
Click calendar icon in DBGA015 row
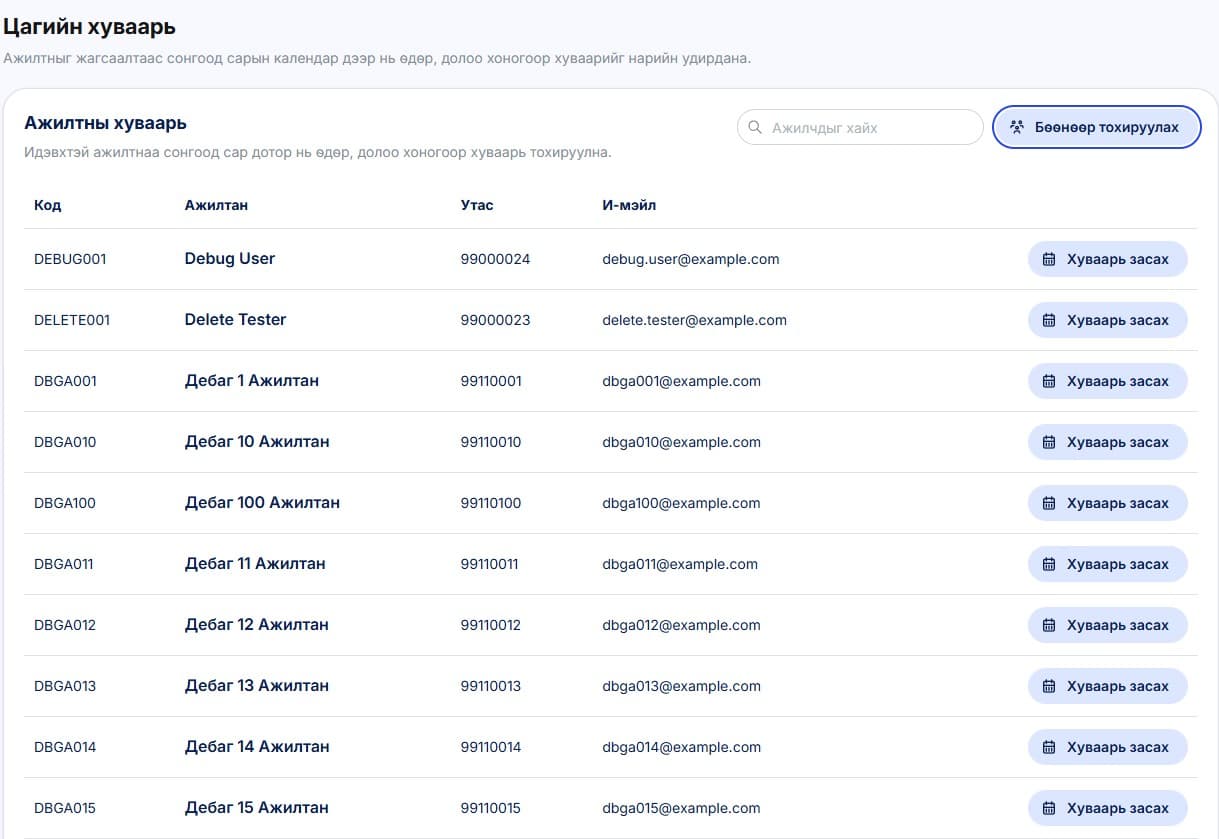[1049, 808]
